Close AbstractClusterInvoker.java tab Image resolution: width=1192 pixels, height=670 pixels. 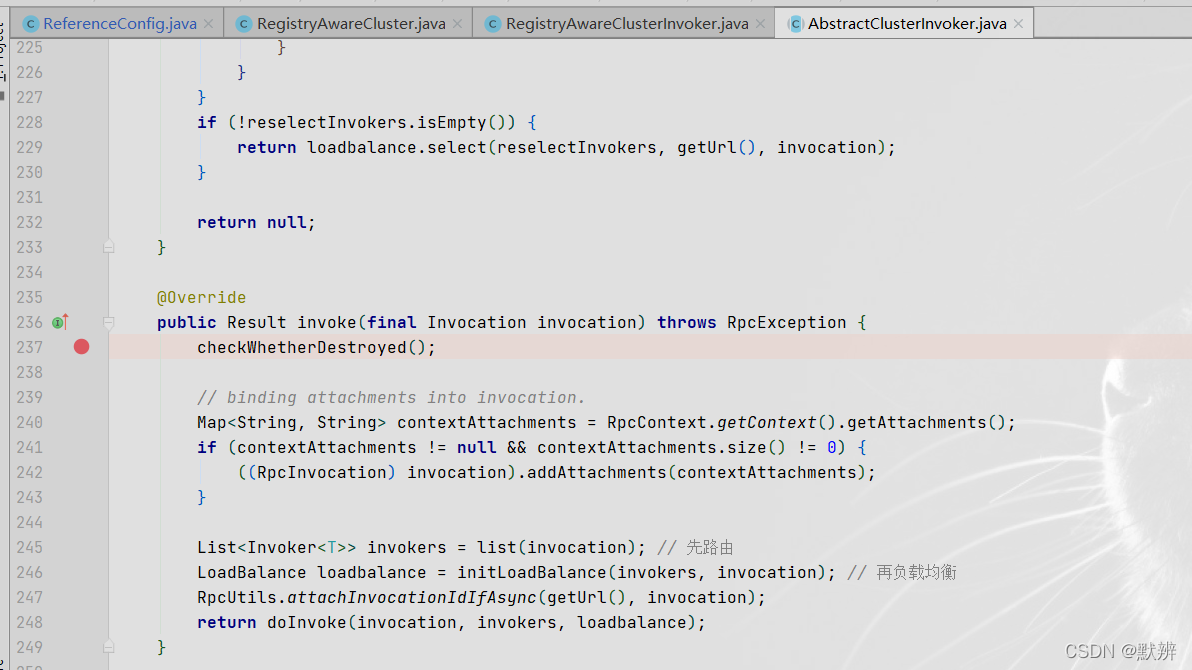(x=1018, y=24)
